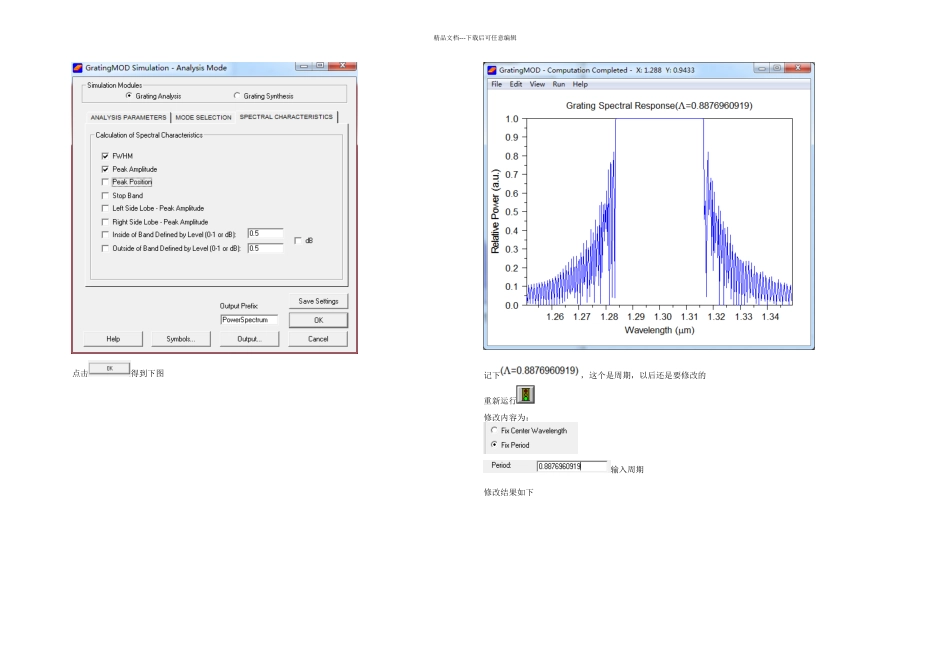Enable the Peak Position checkbox

click(x=105, y=182)
